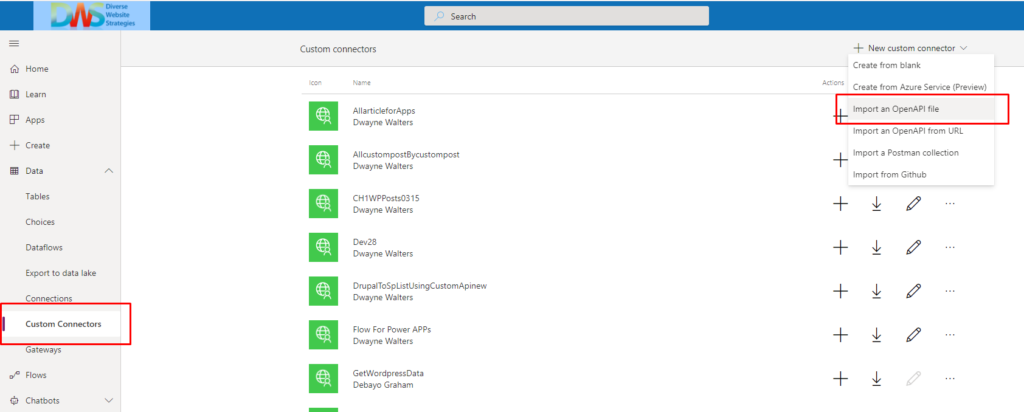Image resolution: width=1024 pixels, height=412 pixels.
Task: Download the GetWordpressData connector
Action: pyautogui.click(x=876, y=378)
